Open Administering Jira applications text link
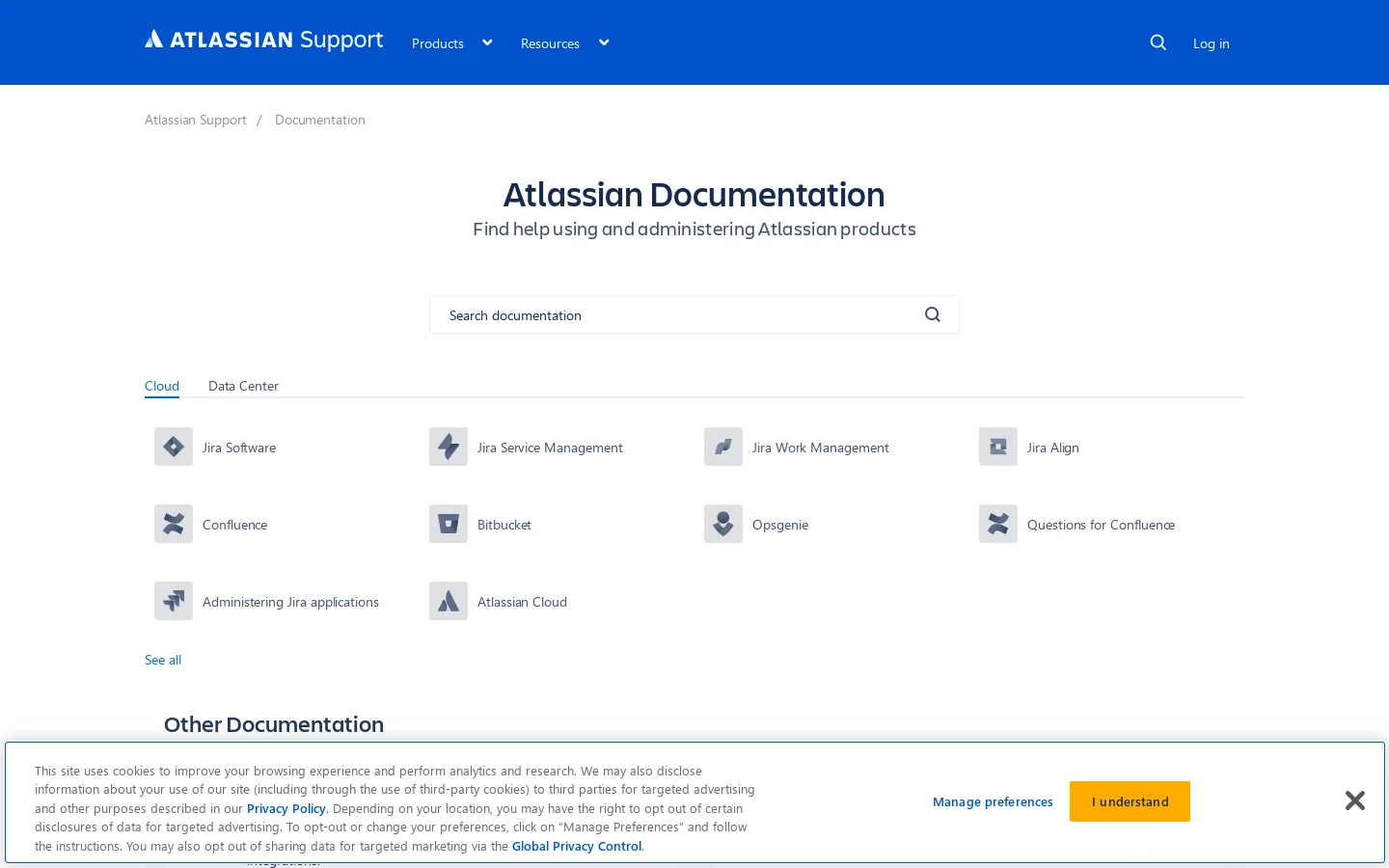The image size is (1389, 868). point(290,602)
